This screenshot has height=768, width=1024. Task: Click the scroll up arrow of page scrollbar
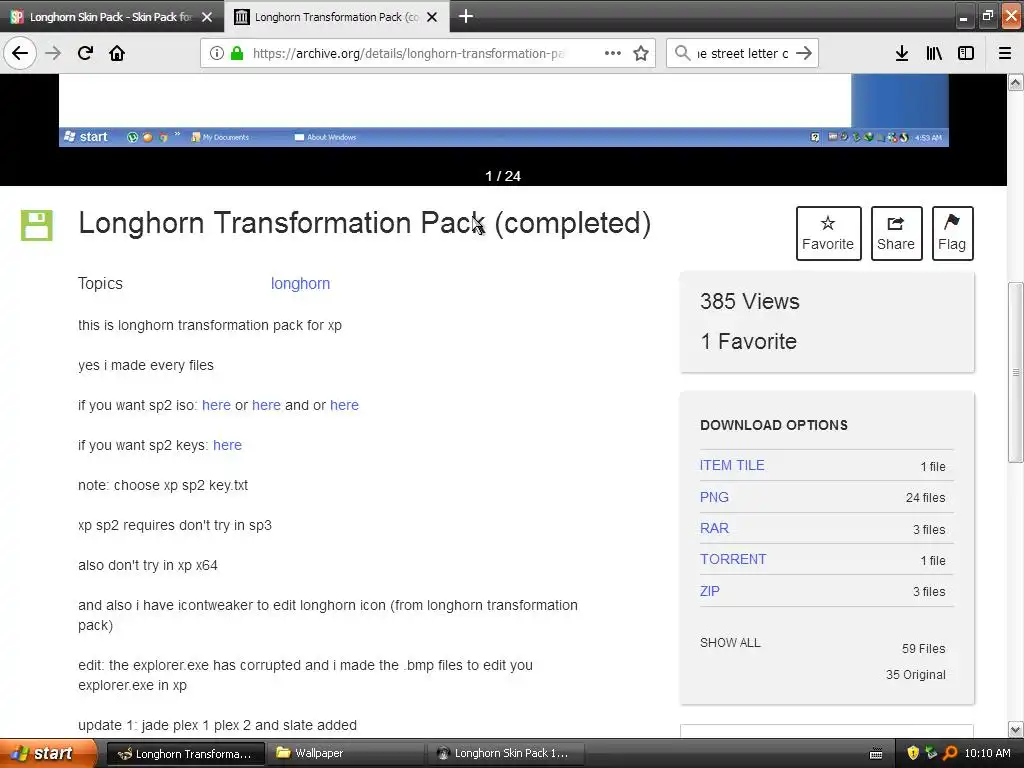click(1016, 82)
